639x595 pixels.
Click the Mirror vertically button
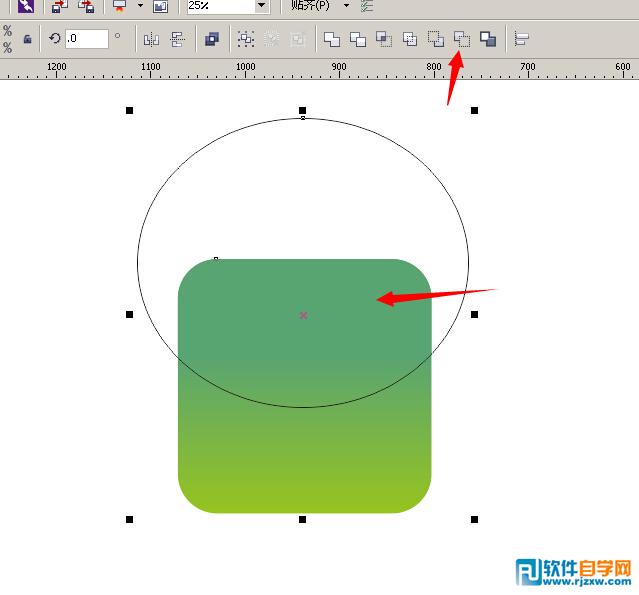(x=178, y=40)
